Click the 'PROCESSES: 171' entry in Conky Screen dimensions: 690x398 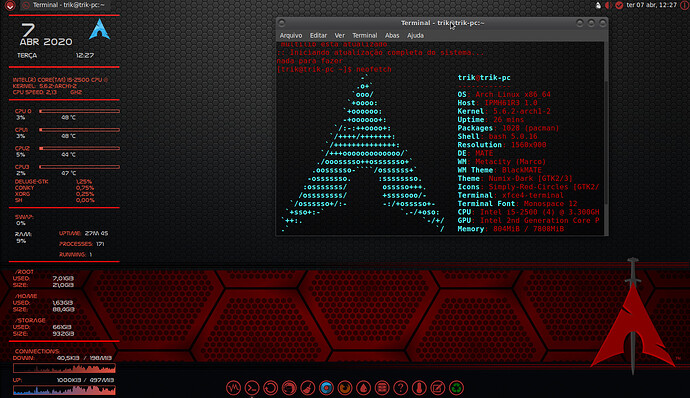pyautogui.click(x=81, y=244)
